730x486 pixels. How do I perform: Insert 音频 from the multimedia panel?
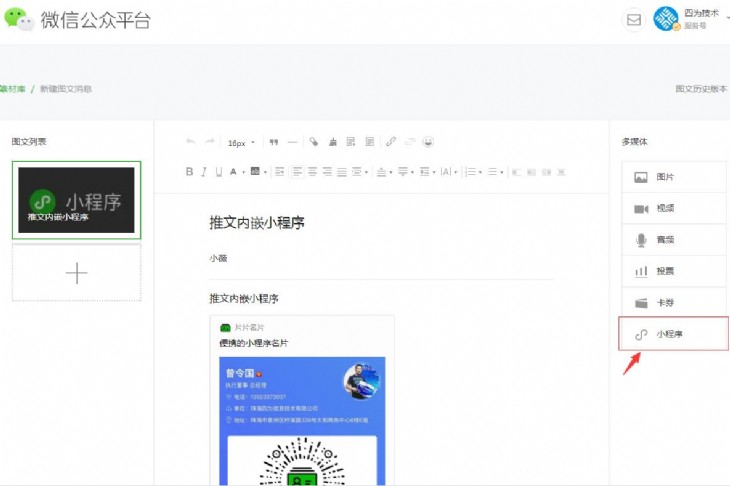(x=674, y=240)
